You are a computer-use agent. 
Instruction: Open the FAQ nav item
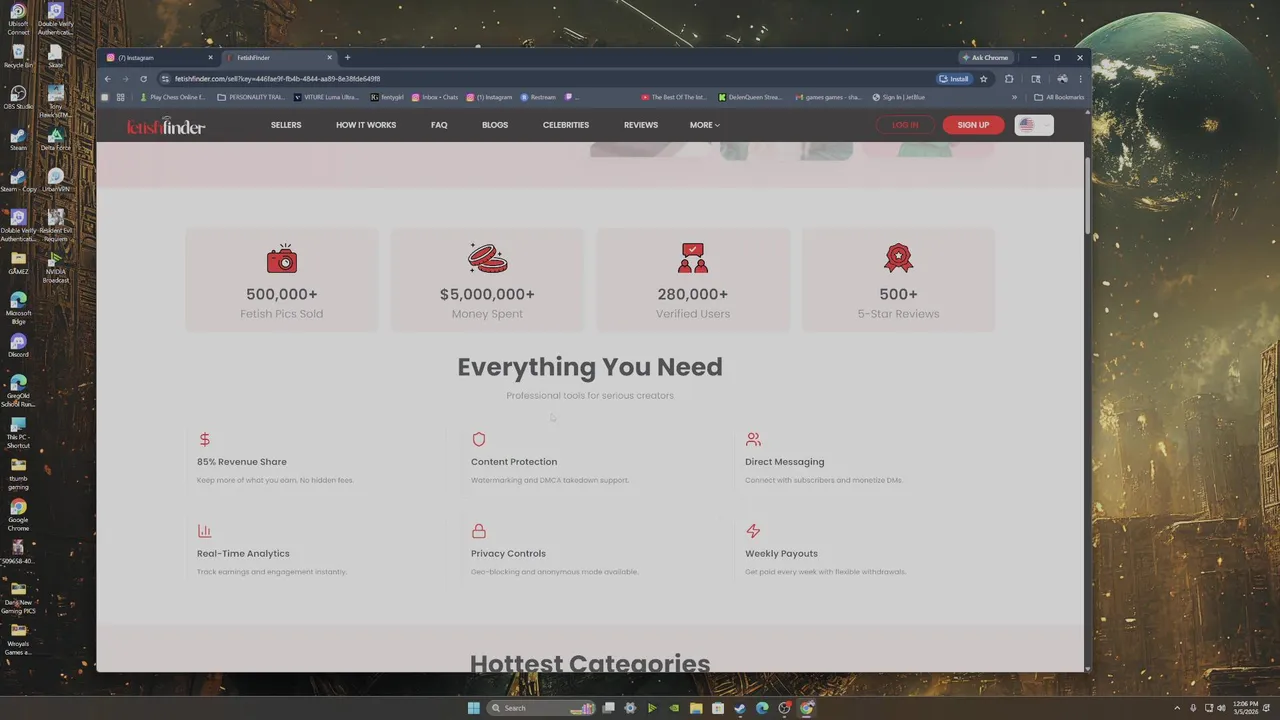pyautogui.click(x=439, y=125)
